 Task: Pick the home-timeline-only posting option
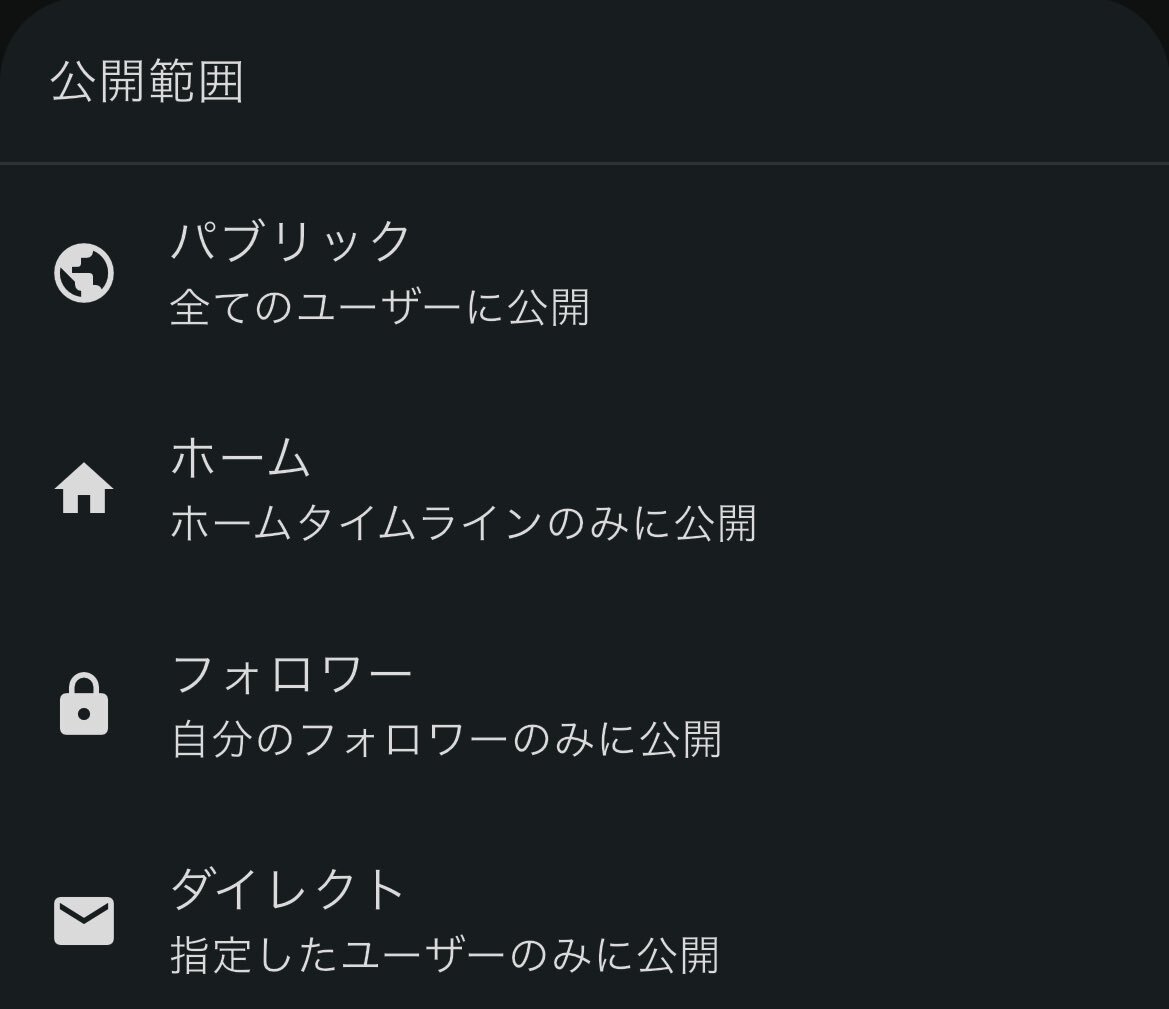pos(584,489)
